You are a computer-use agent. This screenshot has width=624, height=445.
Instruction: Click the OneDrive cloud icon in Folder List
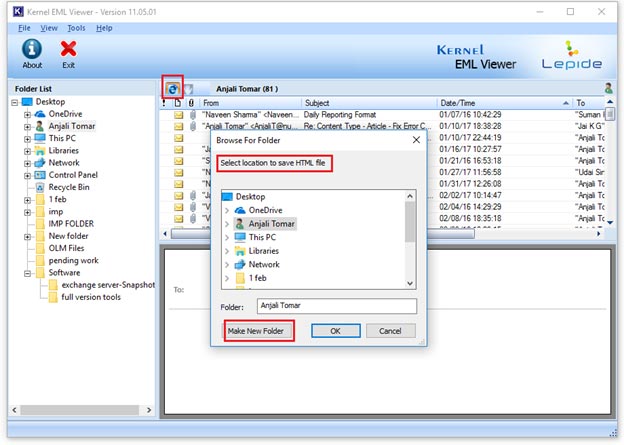(x=40, y=114)
